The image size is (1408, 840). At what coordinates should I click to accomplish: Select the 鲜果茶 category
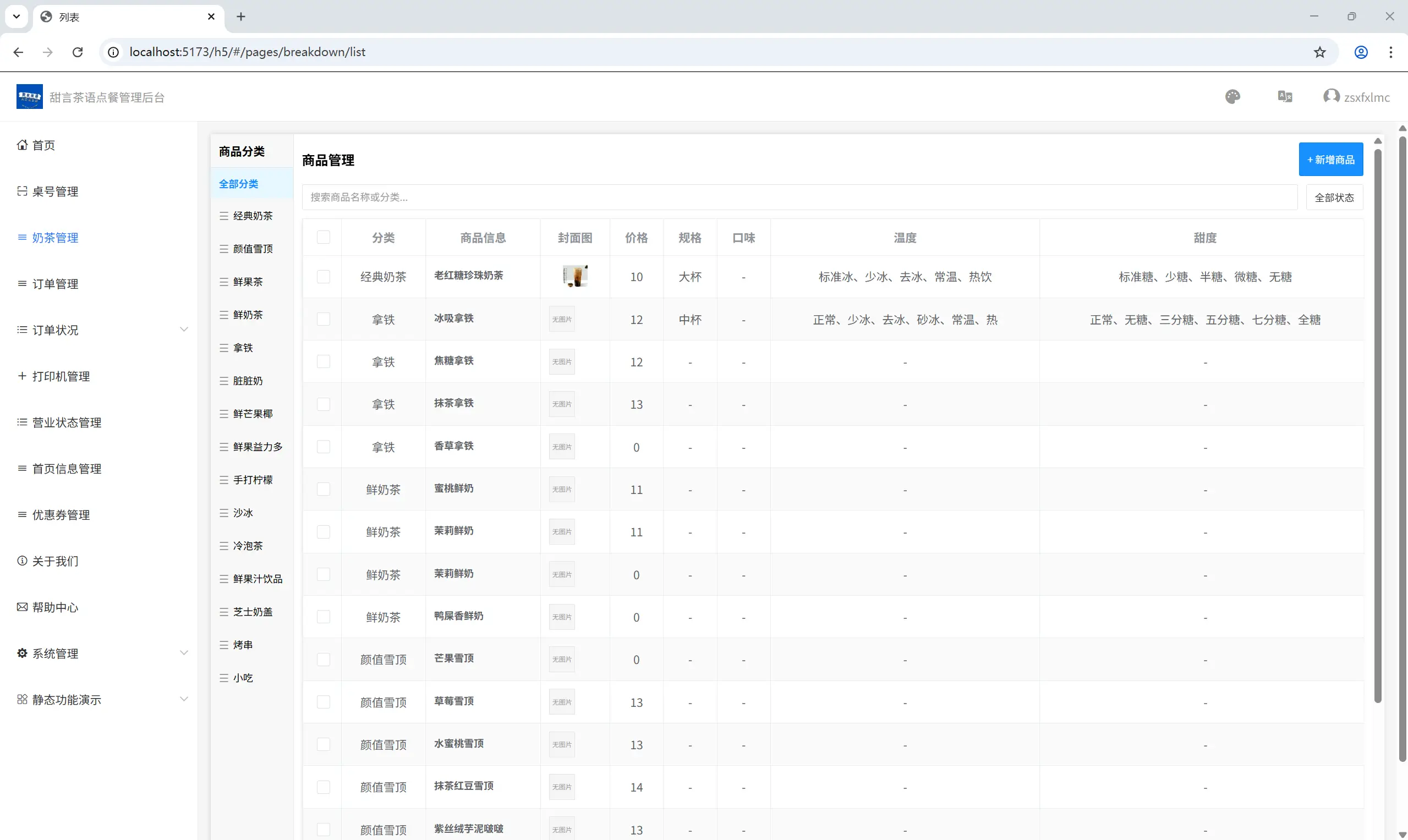pyautogui.click(x=248, y=281)
